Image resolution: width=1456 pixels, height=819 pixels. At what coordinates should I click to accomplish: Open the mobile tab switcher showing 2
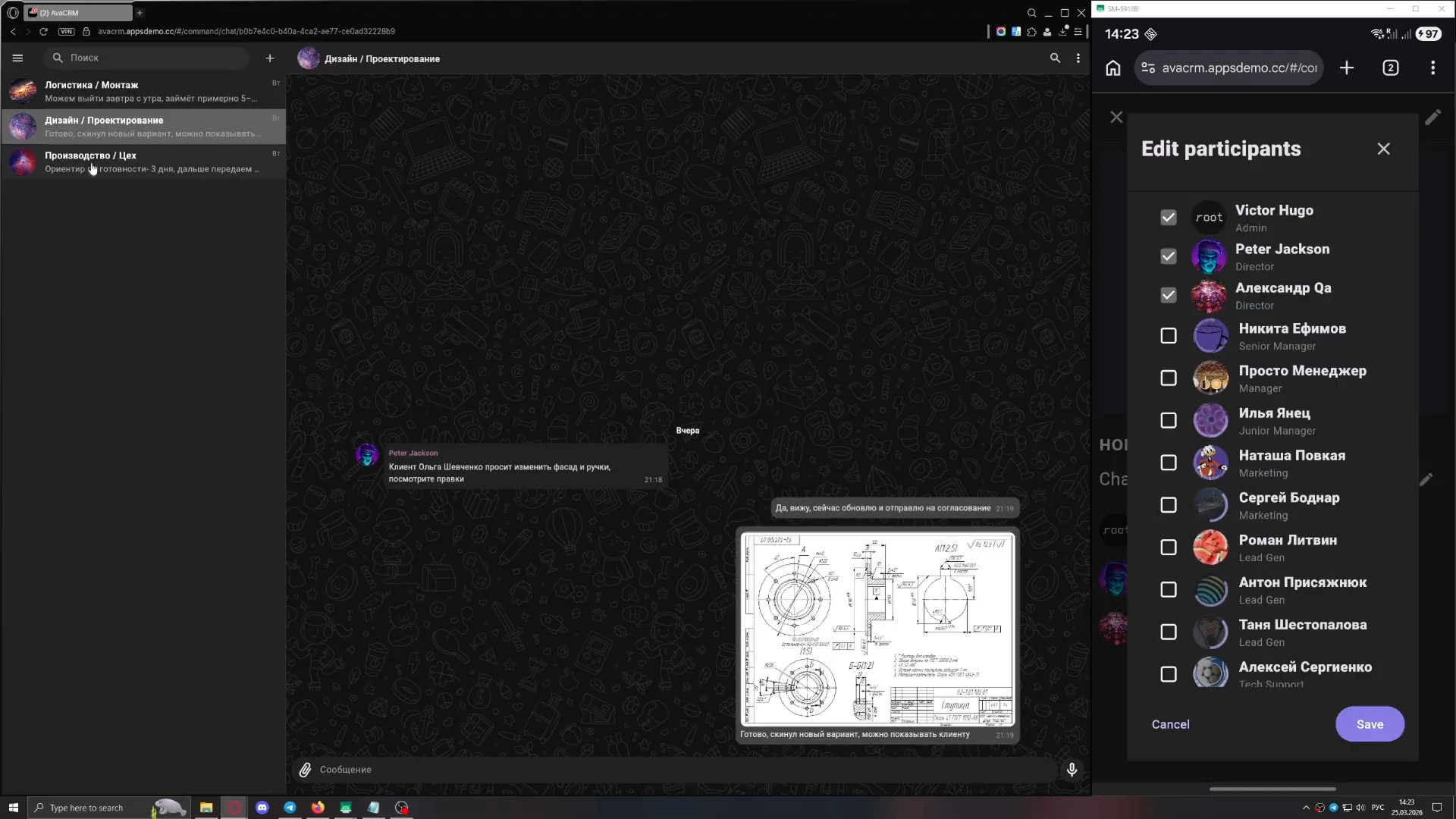coord(1391,68)
